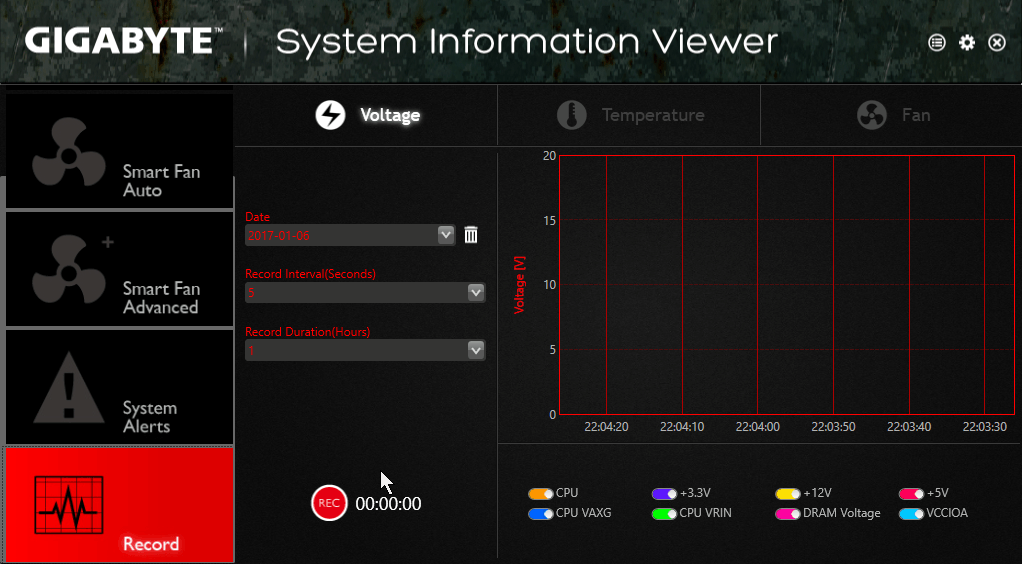Viewport: 1022px width, 564px height.
Task: Click the 22:03:30 time axis label
Action: [x=984, y=427]
